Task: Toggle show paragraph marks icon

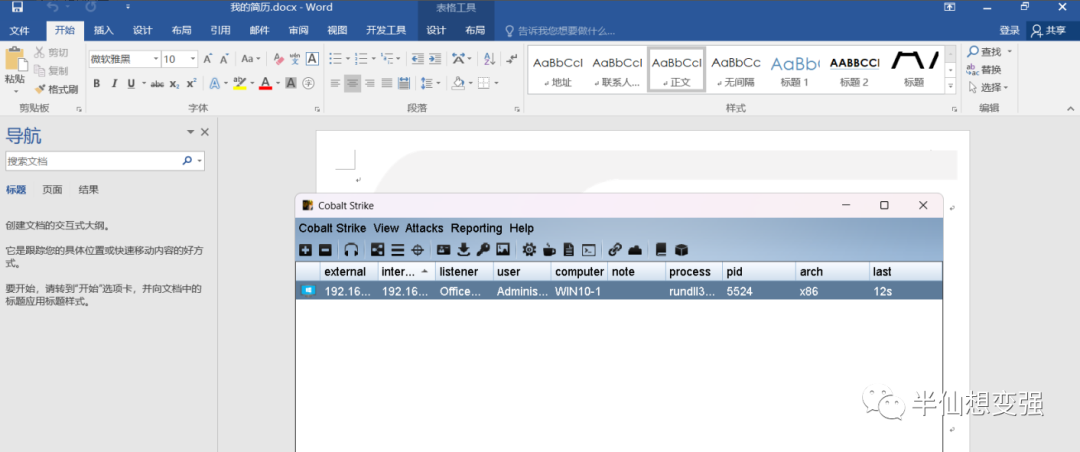Action: click(x=511, y=59)
